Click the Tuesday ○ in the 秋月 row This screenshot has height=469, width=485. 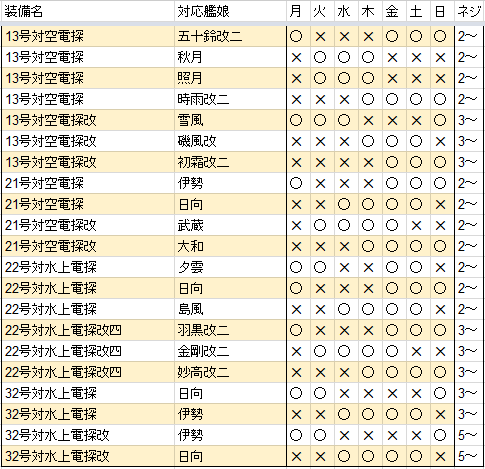[x=320, y=57]
